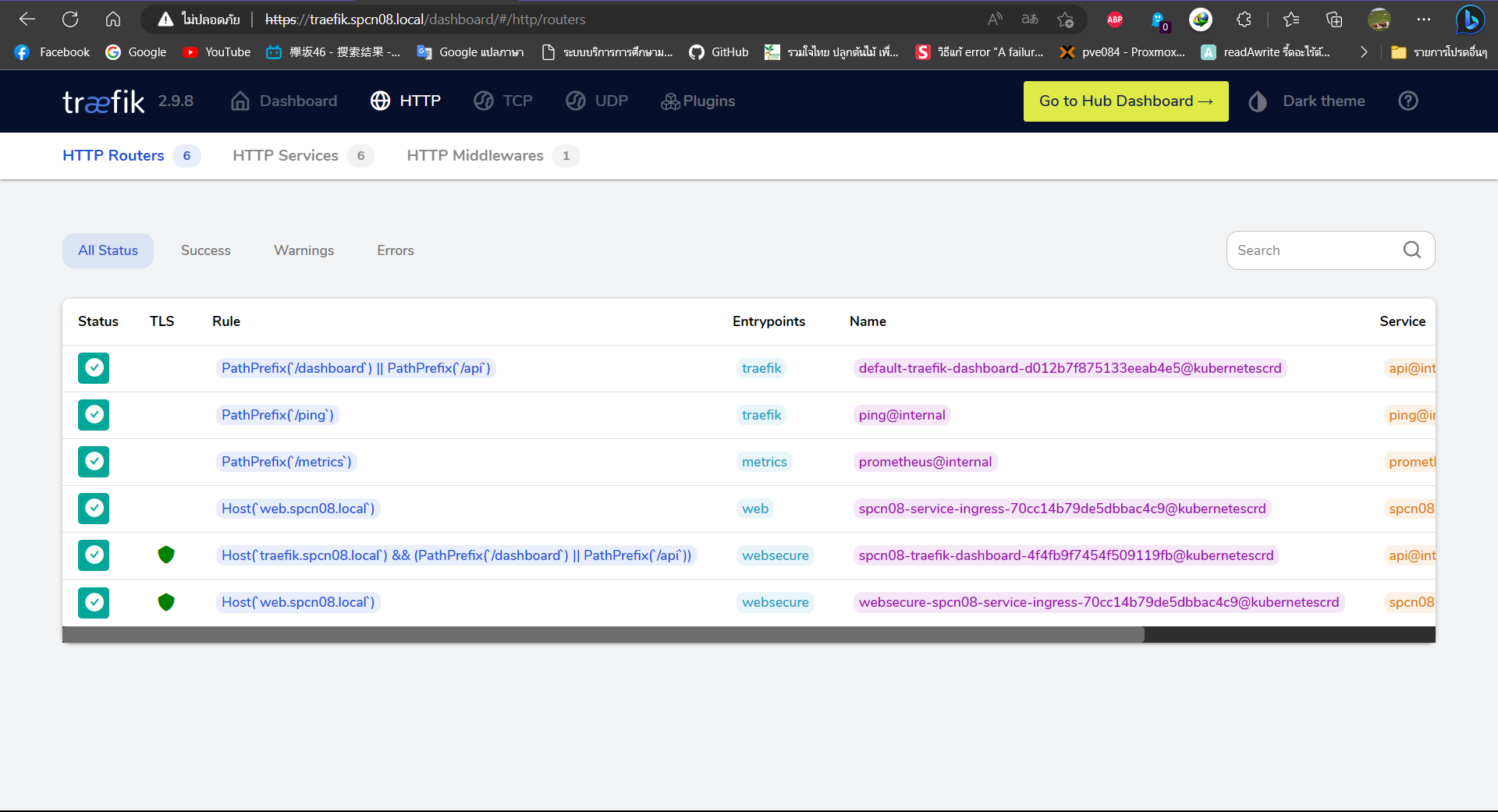The width and height of the screenshot is (1498, 812).
Task: Expand the bookmarks bar overflow chevron
Action: point(1364,51)
